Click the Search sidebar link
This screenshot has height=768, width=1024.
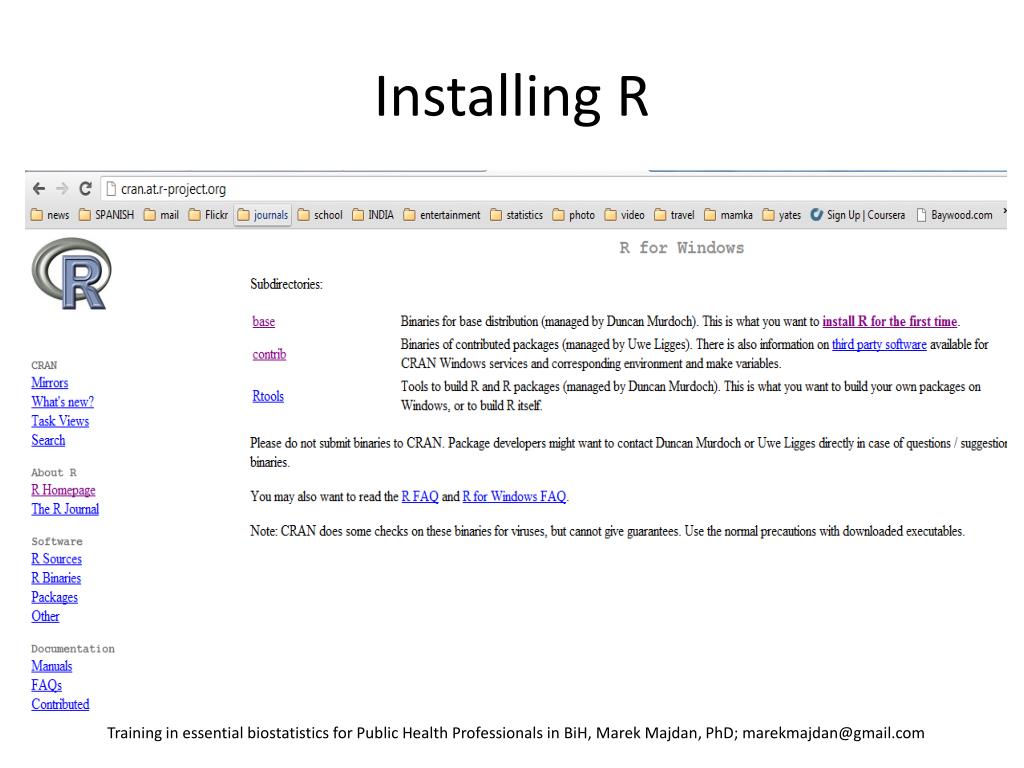tap(48, 440)
